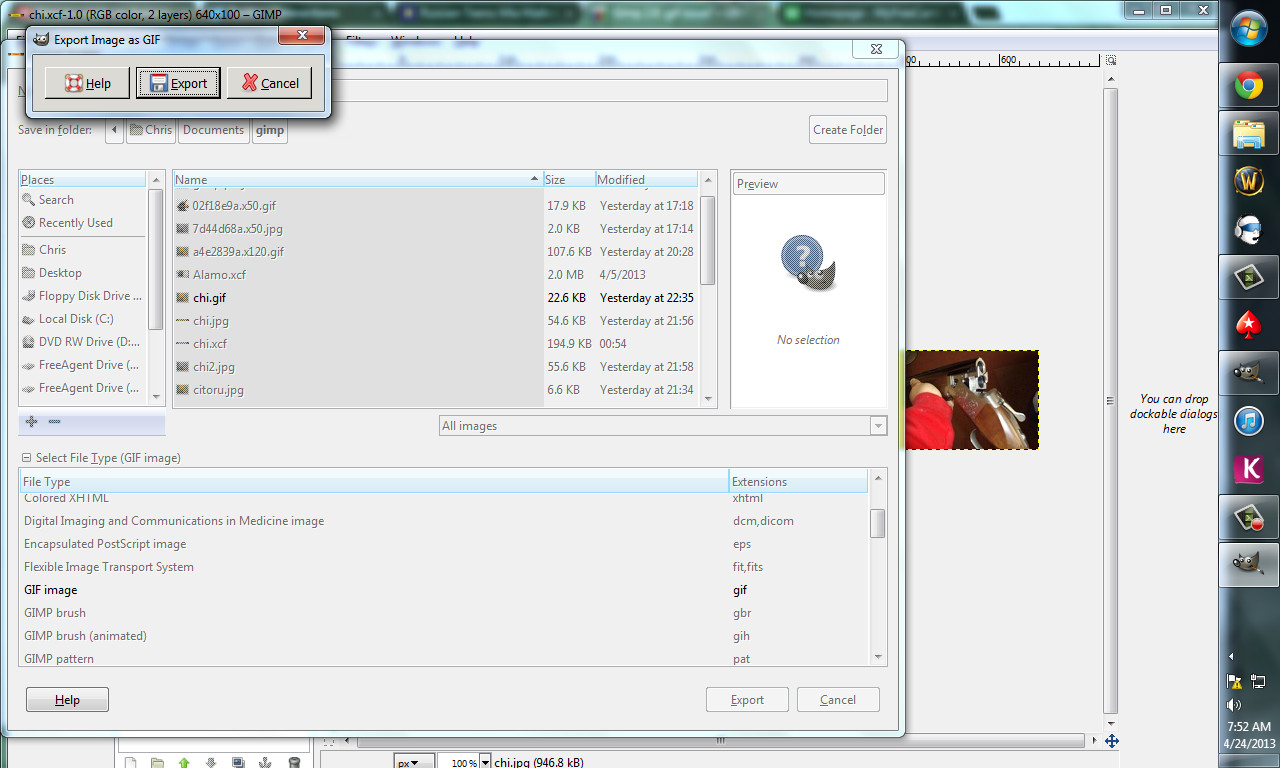Image resolution: width=1280 pixels, height=768 pixels.
Task: Click file list scrollbar down arrow
Action: (x=708, y=398)
